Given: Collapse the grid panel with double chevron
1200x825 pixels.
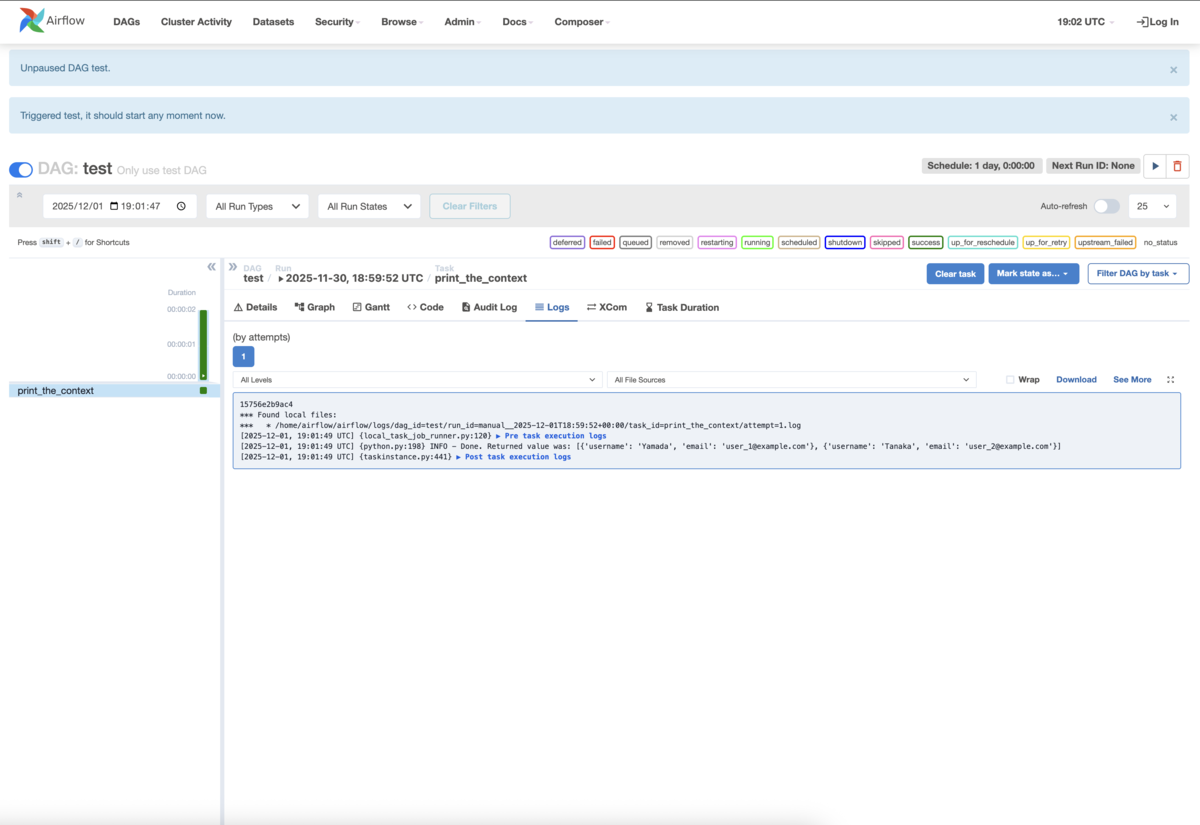Looking at the screenshot, I should click(x=211, y=267).
